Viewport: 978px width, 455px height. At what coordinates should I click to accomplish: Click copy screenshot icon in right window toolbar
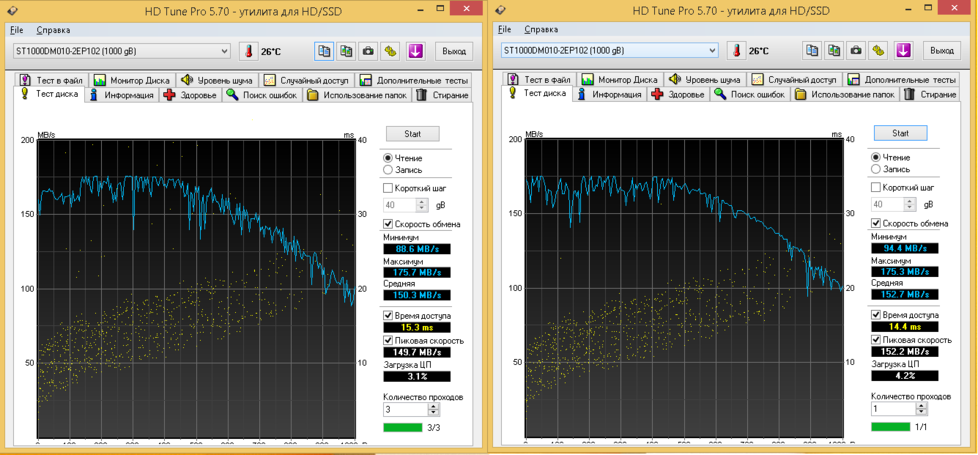point(834,51)
